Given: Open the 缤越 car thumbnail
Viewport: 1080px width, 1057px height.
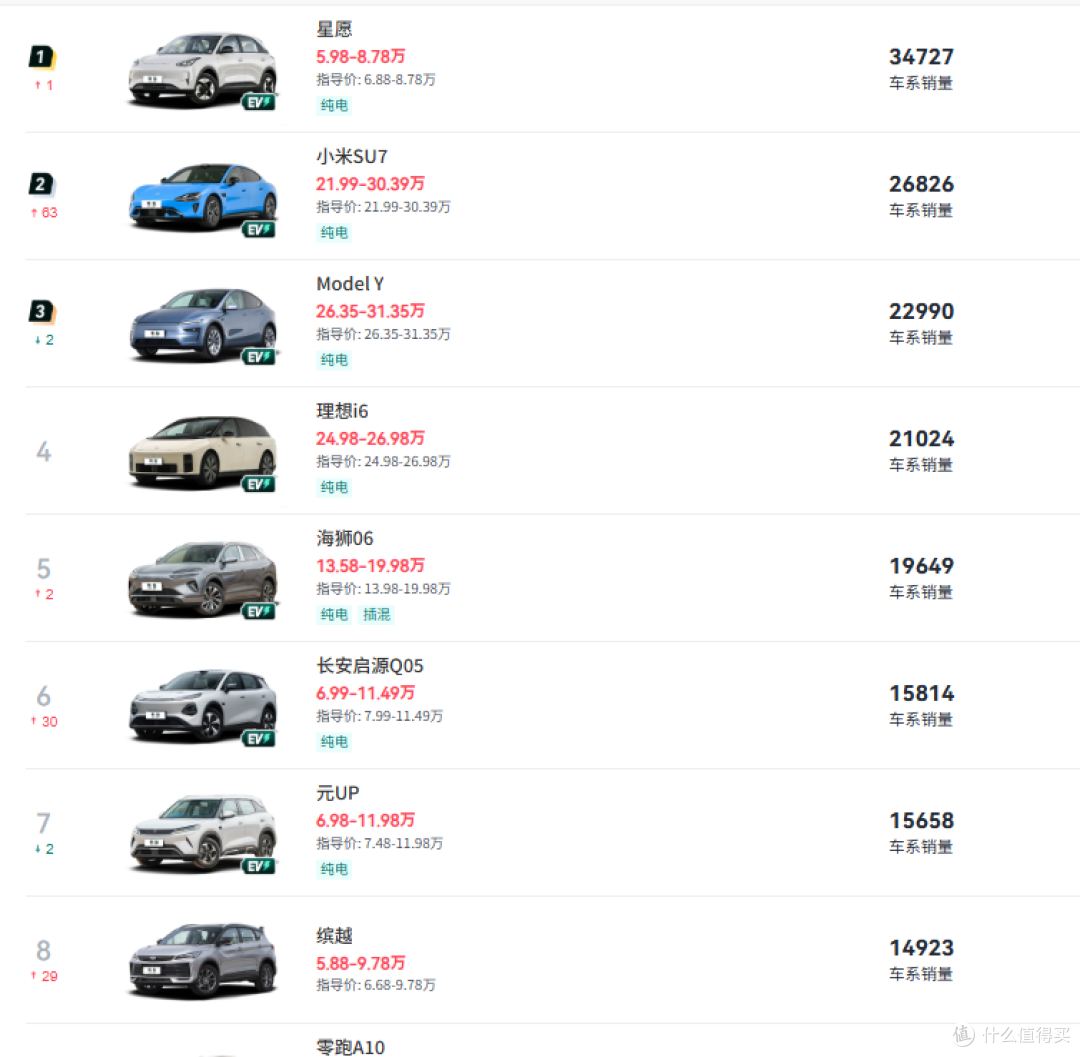Looking at the screenshot, I should click(203, 961).
